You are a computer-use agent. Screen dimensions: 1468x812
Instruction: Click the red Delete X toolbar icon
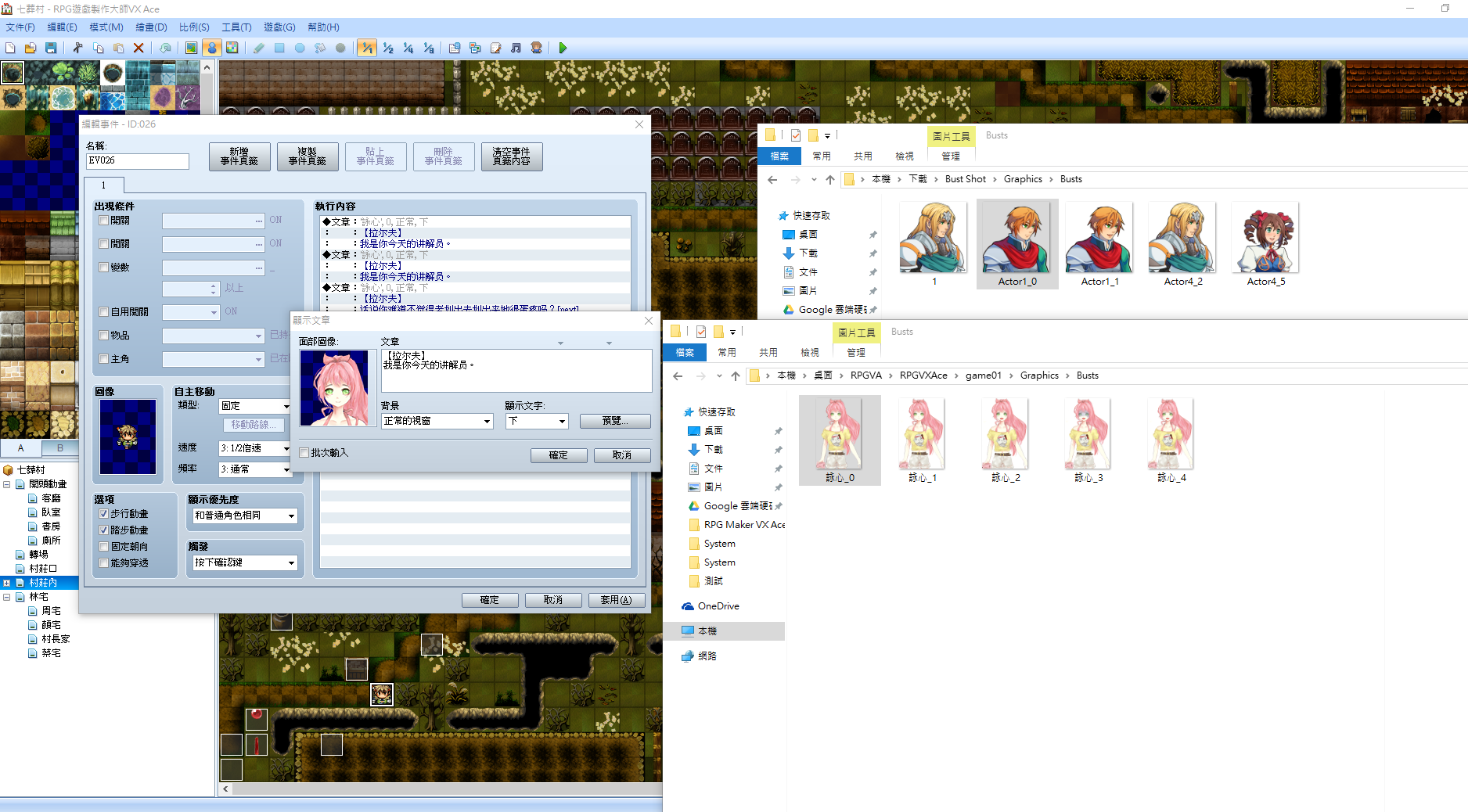click(139, 48)
